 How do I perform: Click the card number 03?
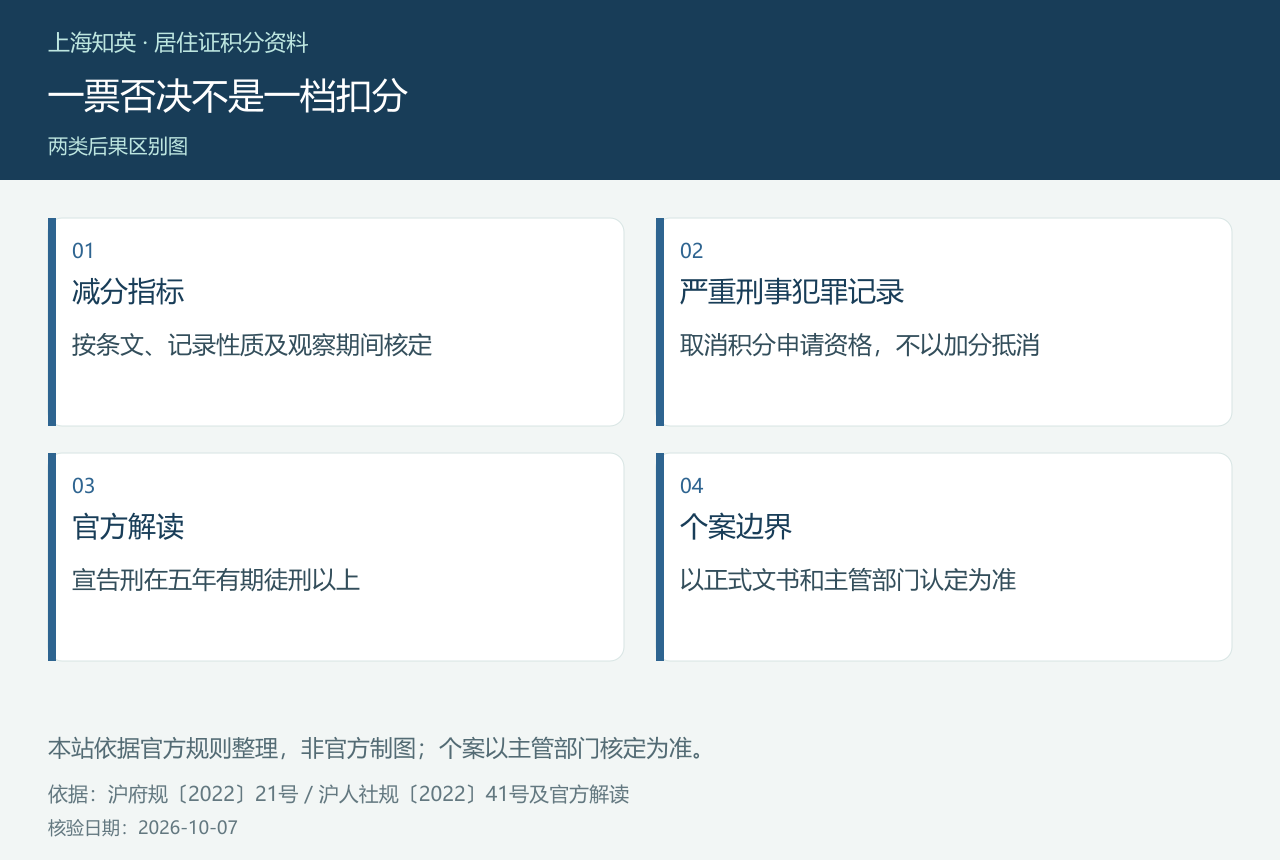coord(83,486)
